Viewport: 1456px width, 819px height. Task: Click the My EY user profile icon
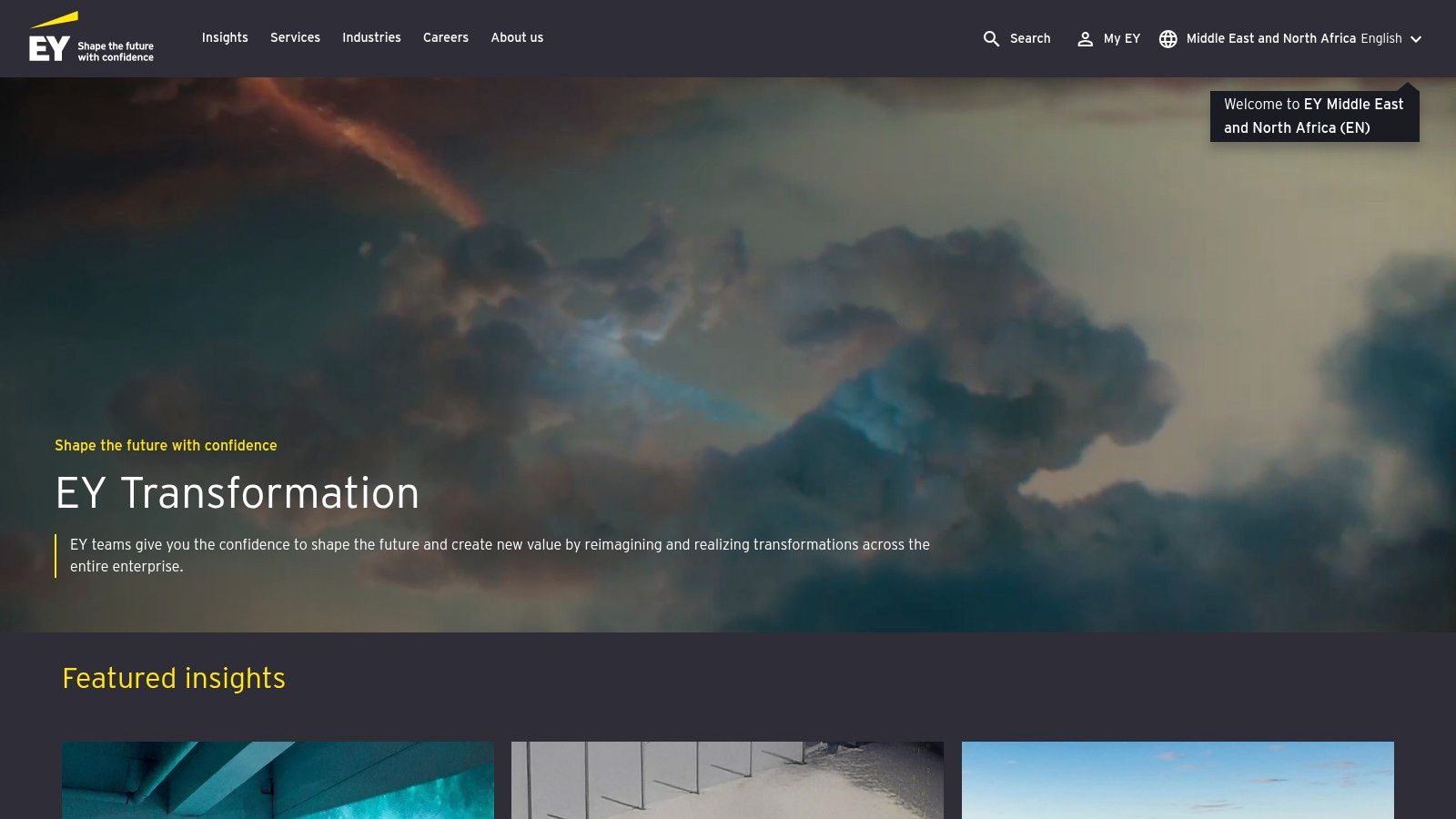1085,38
